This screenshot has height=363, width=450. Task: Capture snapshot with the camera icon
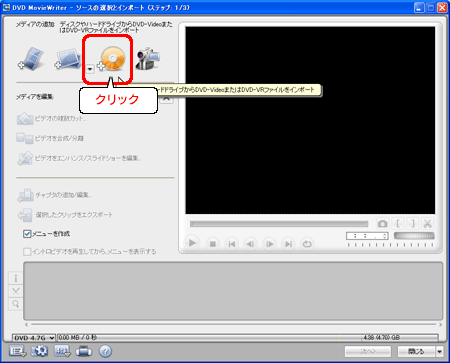click(x=382, y=223)
